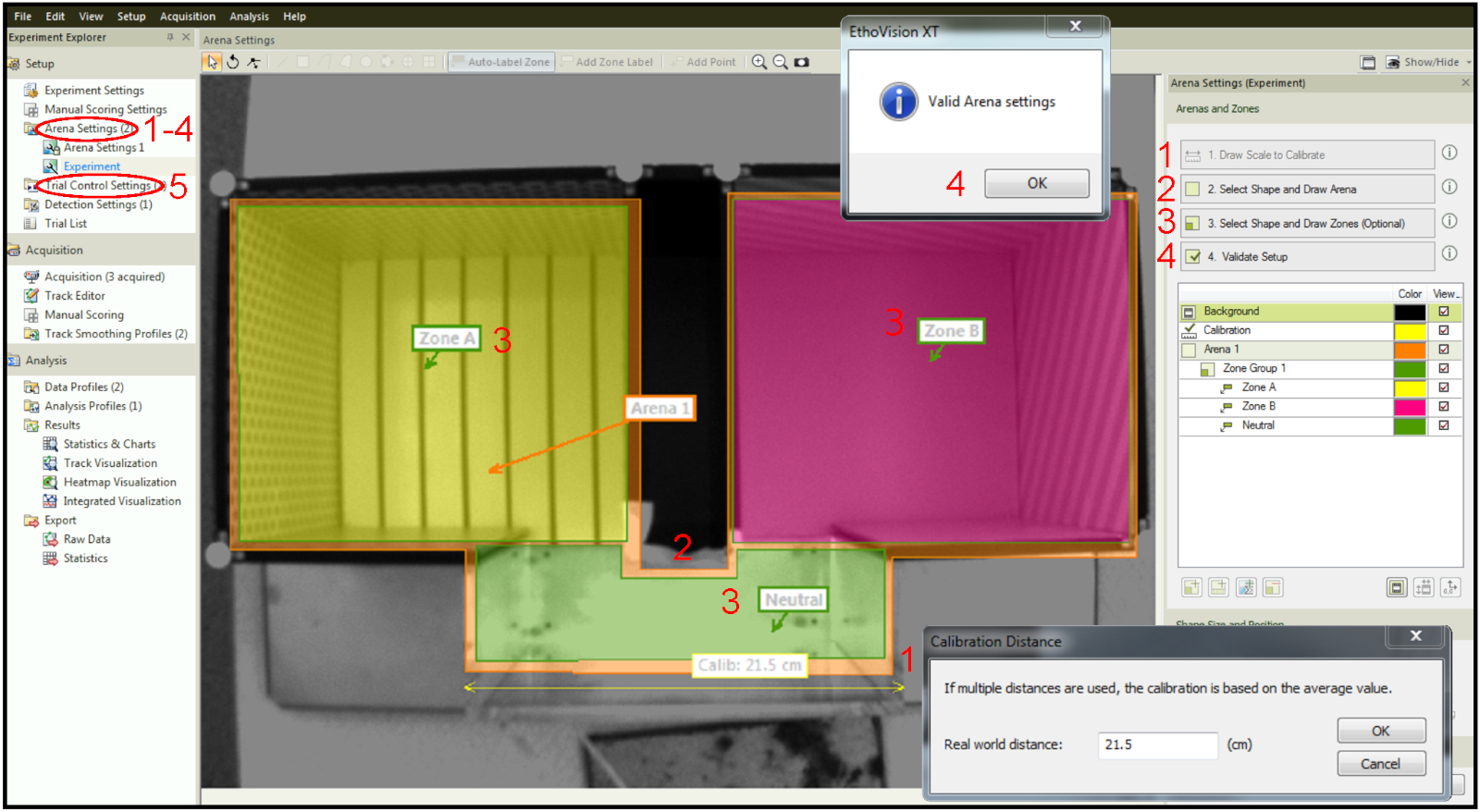
Task: Open Analysis Profiles (1)
Action: pos(93,406)
